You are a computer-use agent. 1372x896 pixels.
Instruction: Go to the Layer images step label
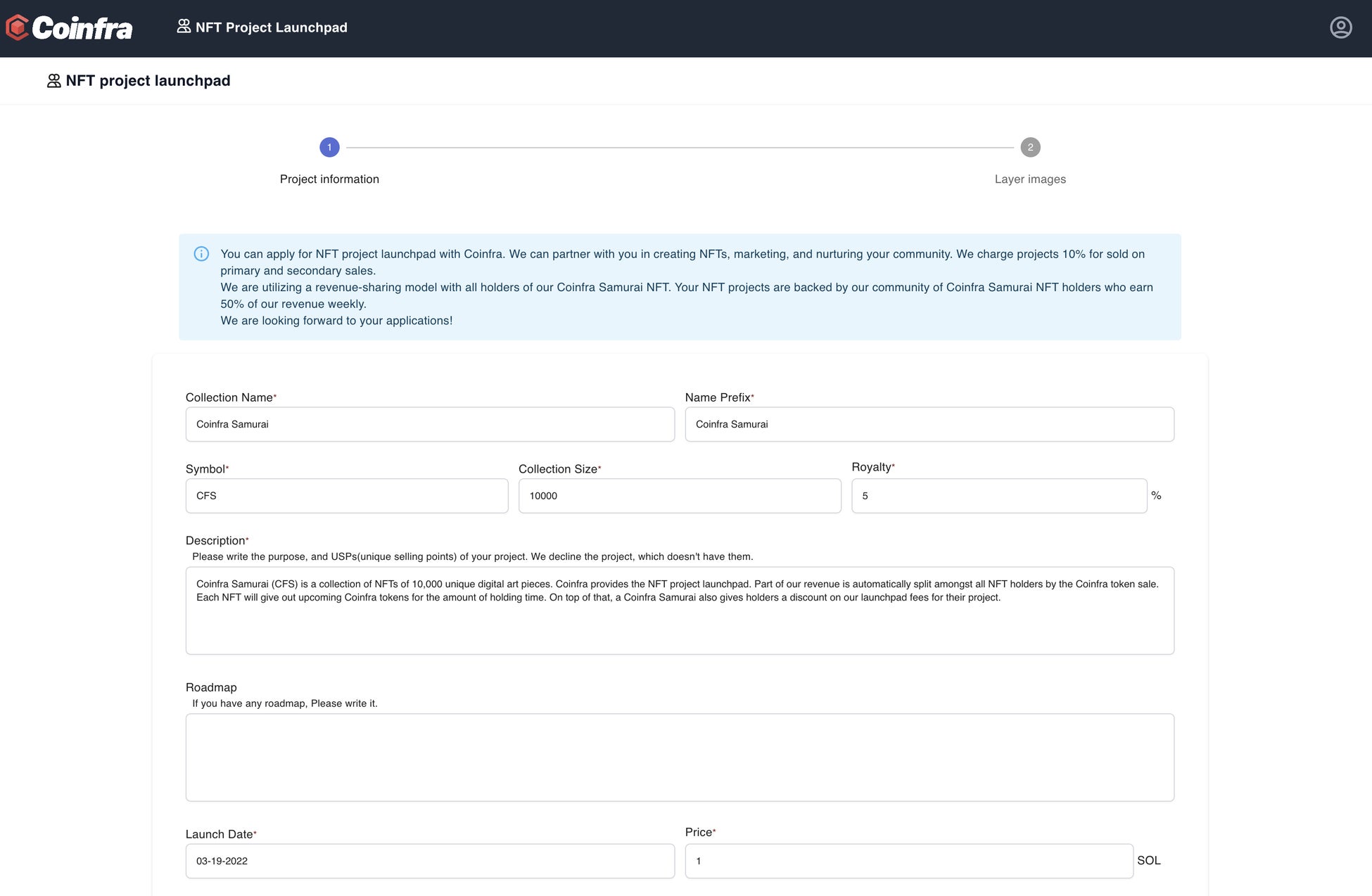1030,179
